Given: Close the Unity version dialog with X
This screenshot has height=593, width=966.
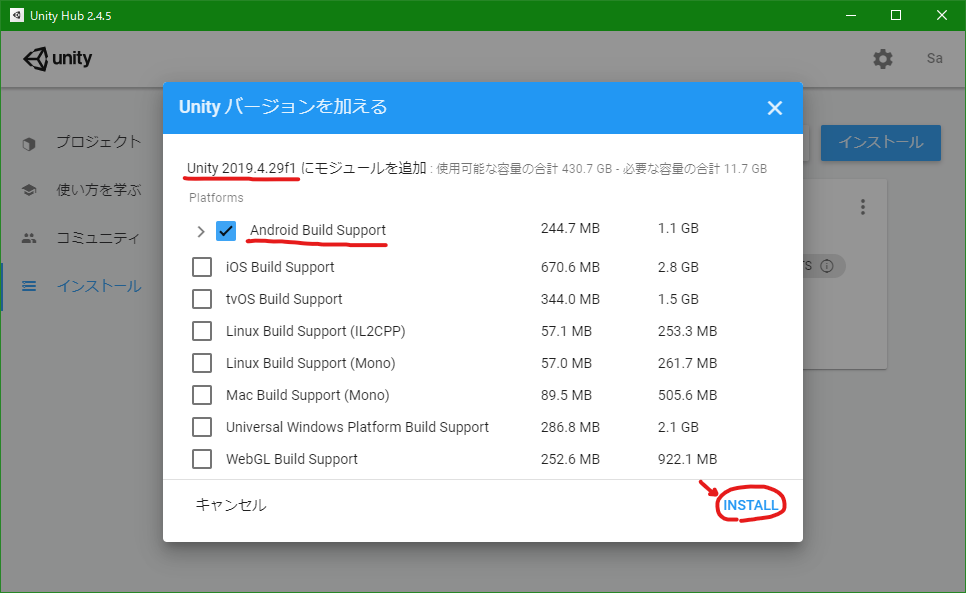Looking at the screenshot, I should [x=775, y=108].
